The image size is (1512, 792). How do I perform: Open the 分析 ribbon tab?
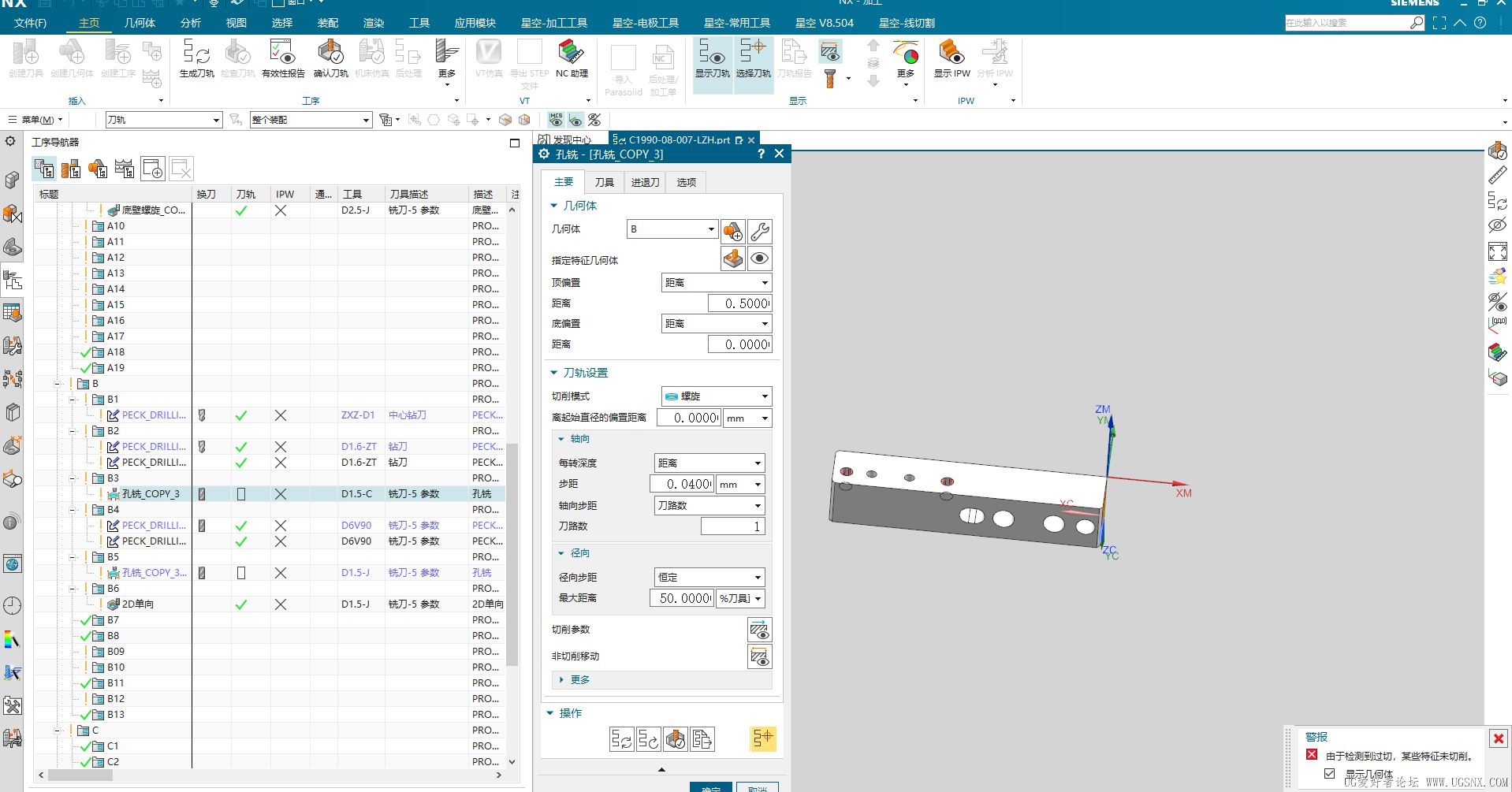point(191,23)
